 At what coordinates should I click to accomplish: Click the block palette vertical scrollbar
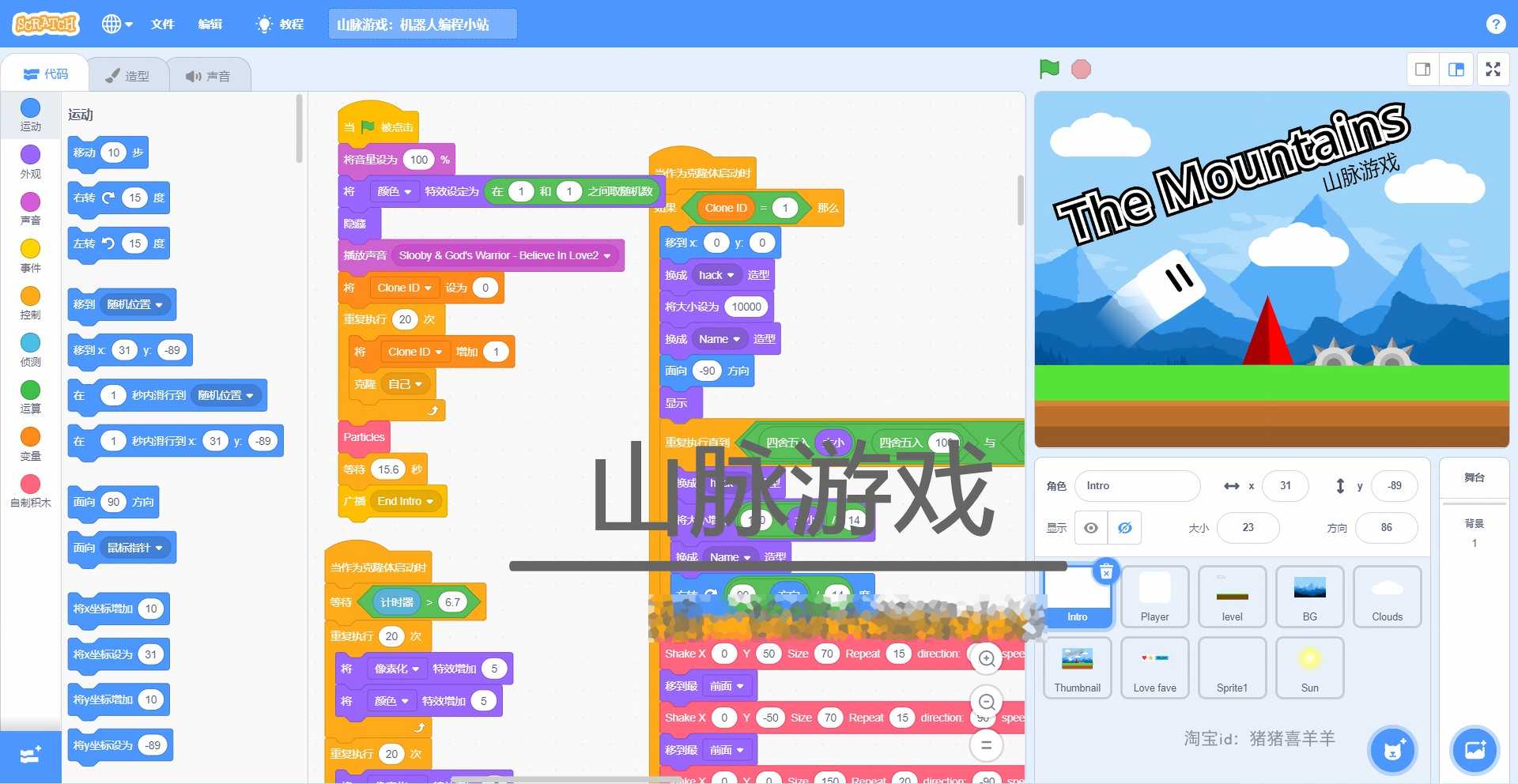coord(299,129)
